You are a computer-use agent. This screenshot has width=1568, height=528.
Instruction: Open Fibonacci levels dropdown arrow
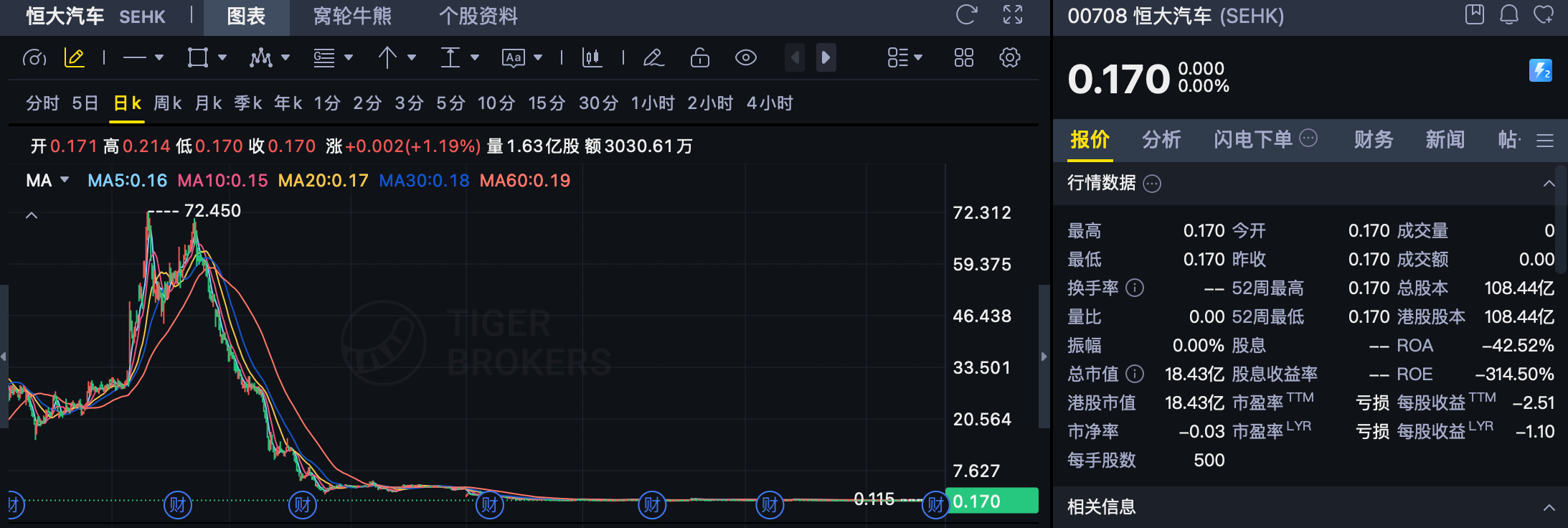(349, 57)
